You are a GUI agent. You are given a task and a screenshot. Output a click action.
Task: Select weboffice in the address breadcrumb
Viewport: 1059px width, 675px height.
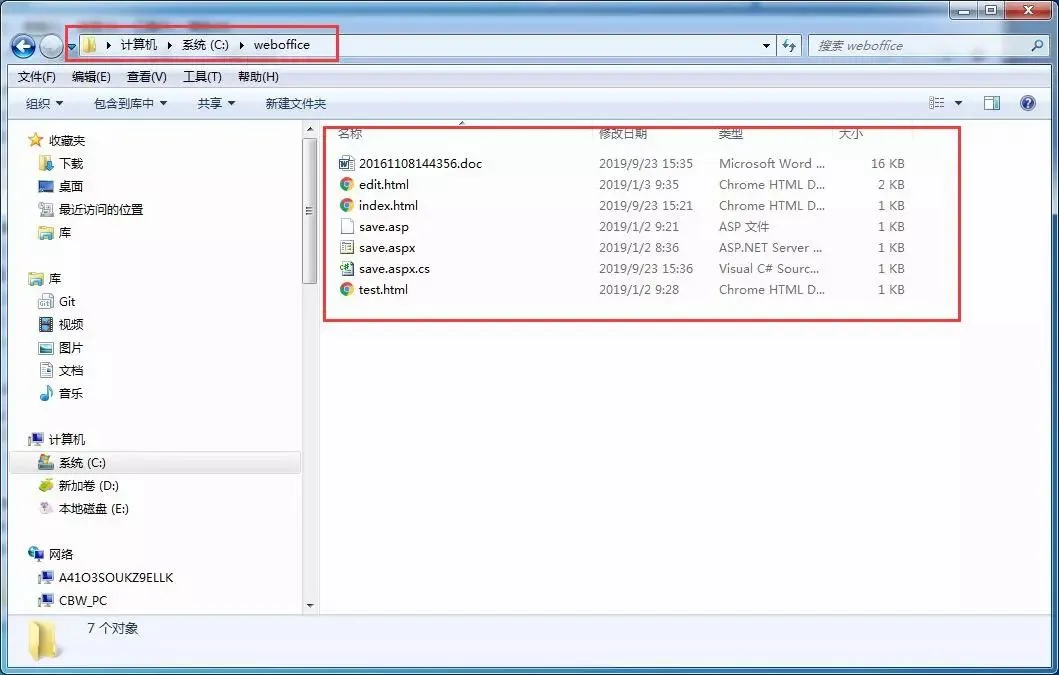click(282, 45)
